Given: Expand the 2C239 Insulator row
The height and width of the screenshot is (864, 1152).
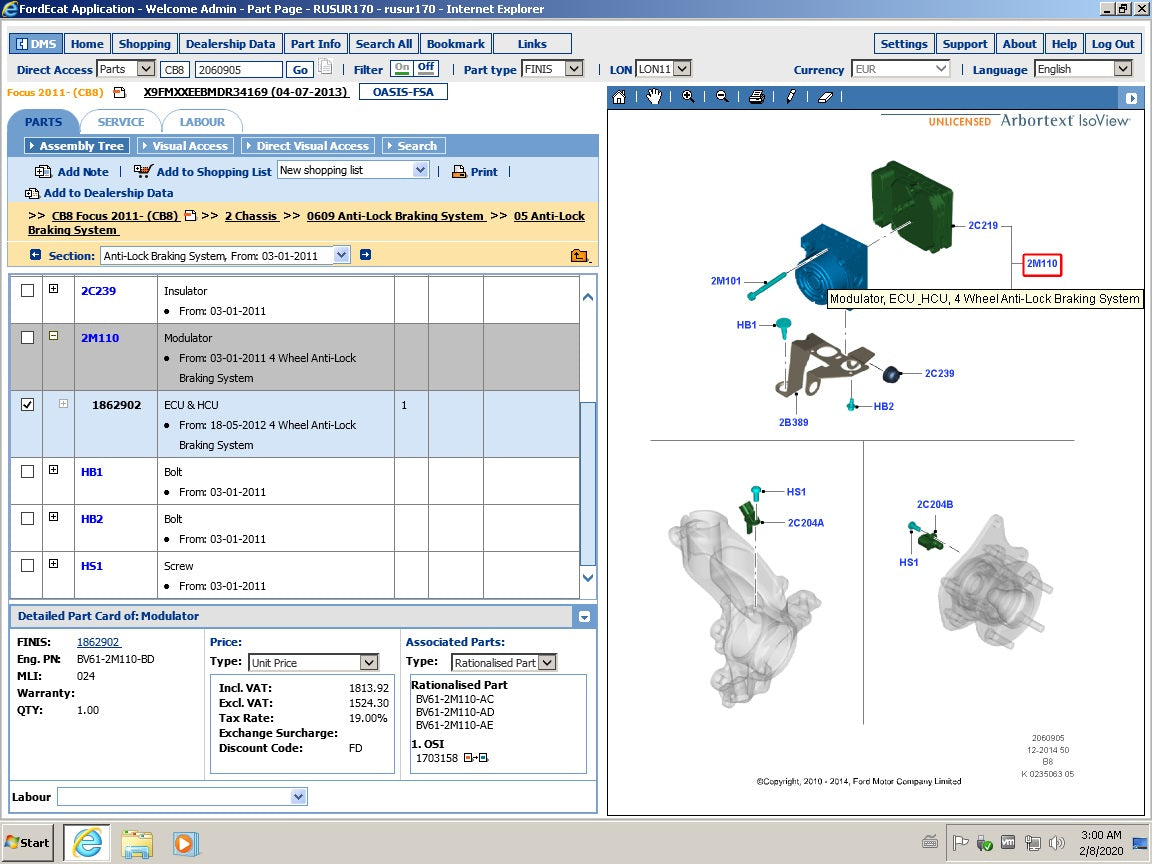Looking at the screenshot, I should 53,290.
